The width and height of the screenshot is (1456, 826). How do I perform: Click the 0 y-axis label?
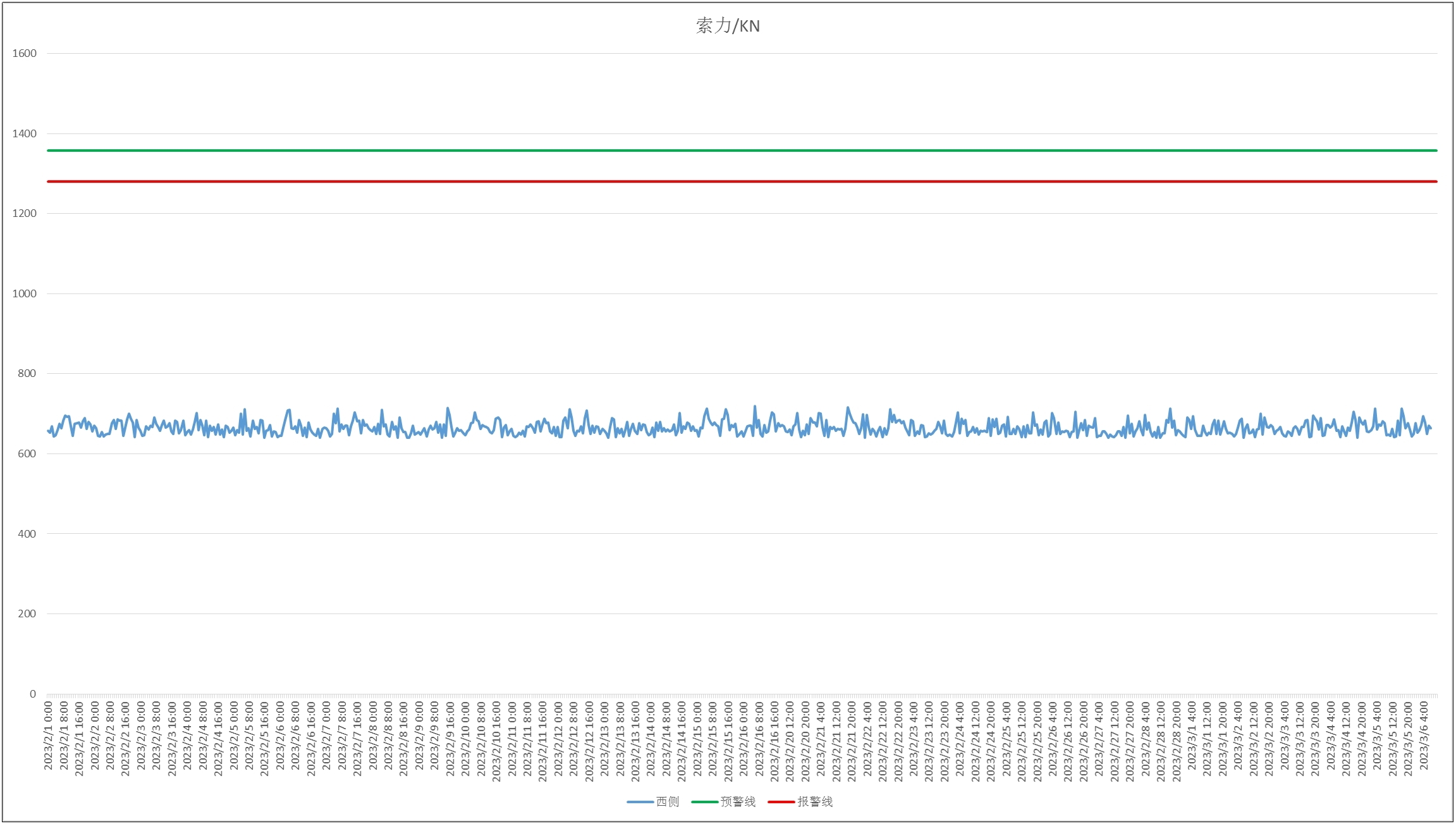coord(33,694)
